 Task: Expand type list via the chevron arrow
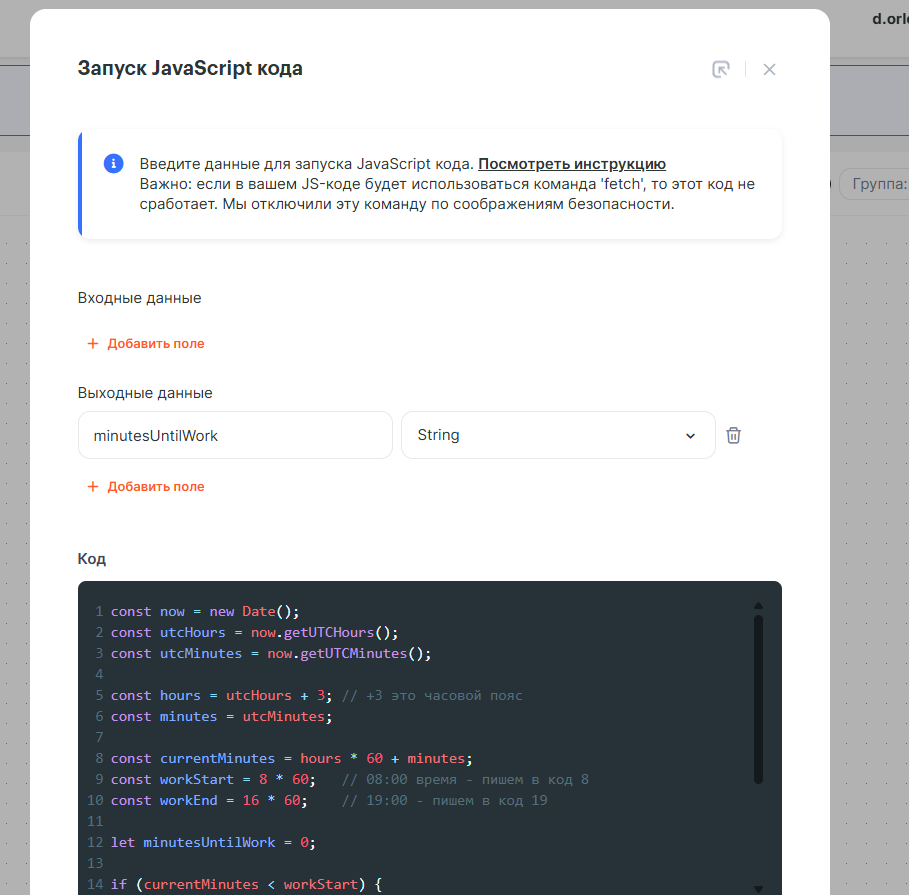coord(690,436)
